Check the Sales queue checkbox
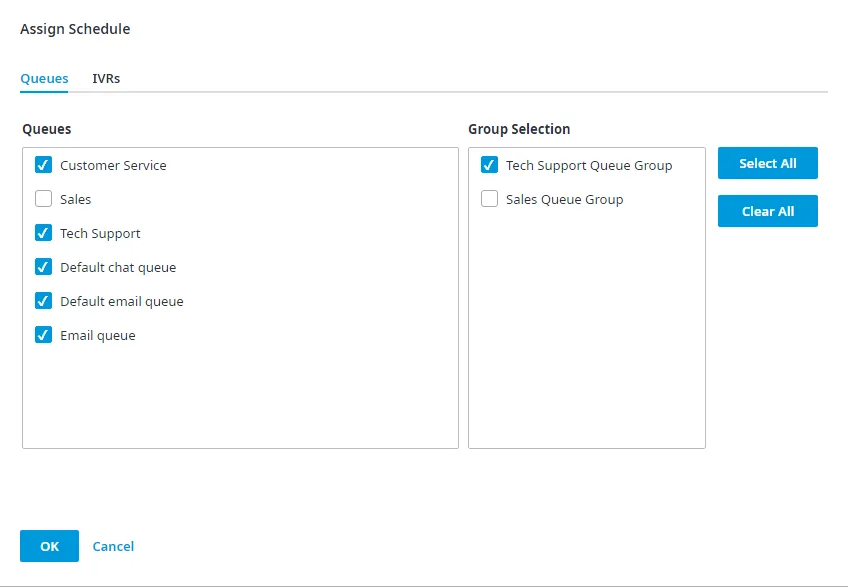This screenshot has width=848, height=587. (43, 199)
